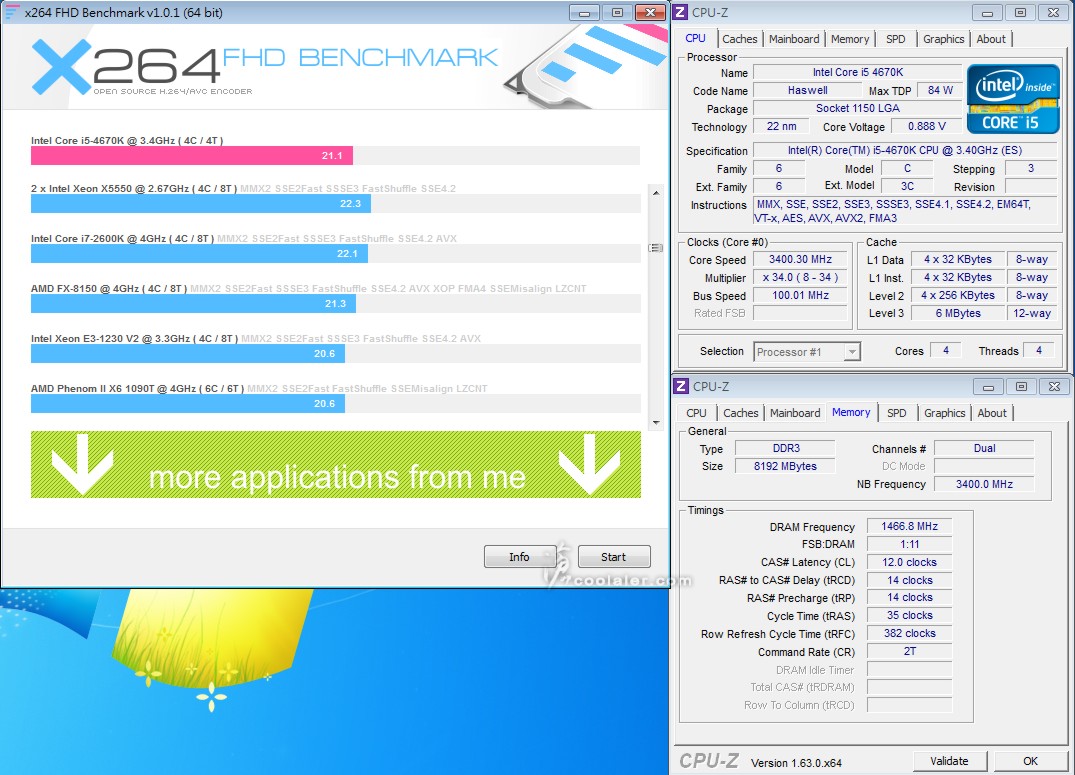Click the Core Voltage value 0.888 V
Screen dimensions: 1075x775
[926, 126]
